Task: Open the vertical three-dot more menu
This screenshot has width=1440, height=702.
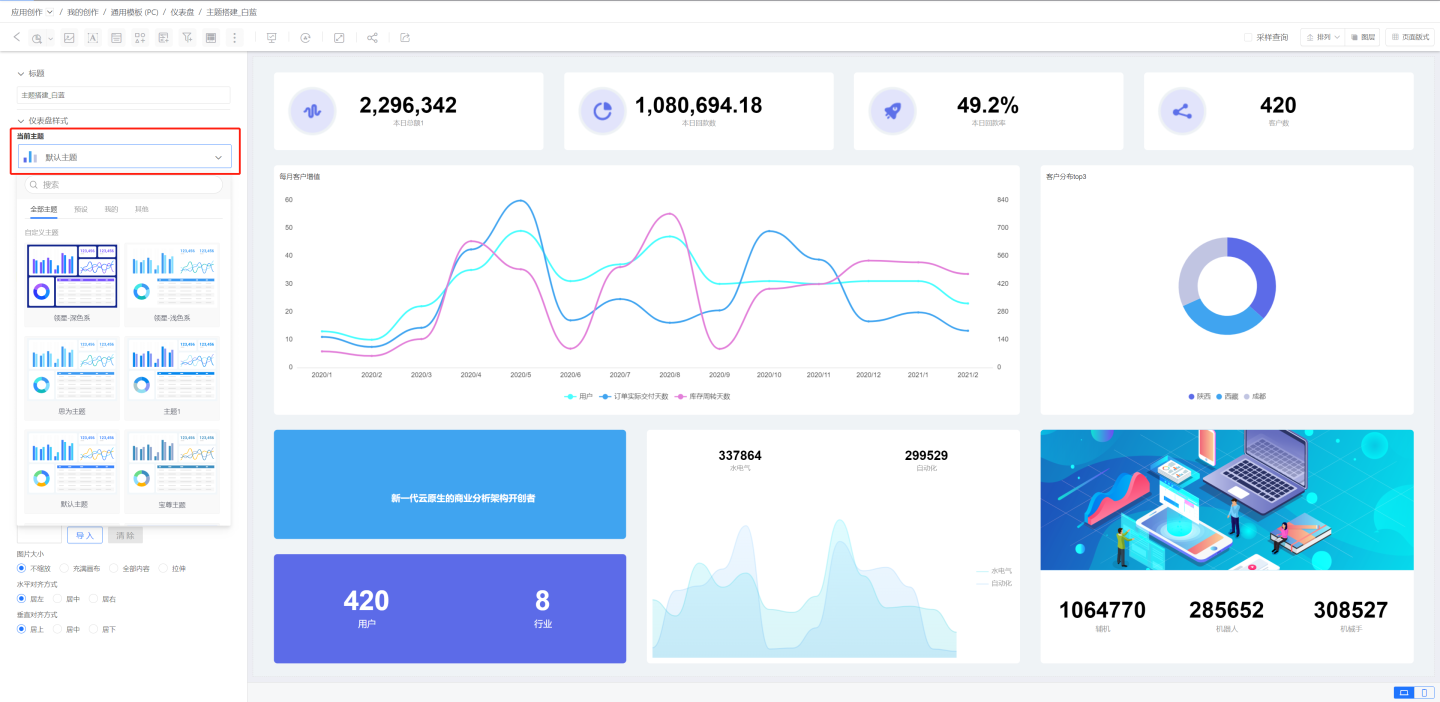Action: pyautogui.click(x=235, y=37)
